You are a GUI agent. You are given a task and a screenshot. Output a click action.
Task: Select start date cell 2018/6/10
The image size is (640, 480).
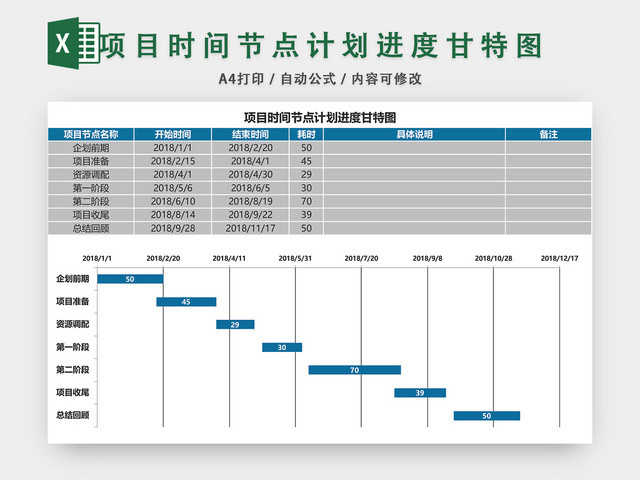tap(173, 202)
